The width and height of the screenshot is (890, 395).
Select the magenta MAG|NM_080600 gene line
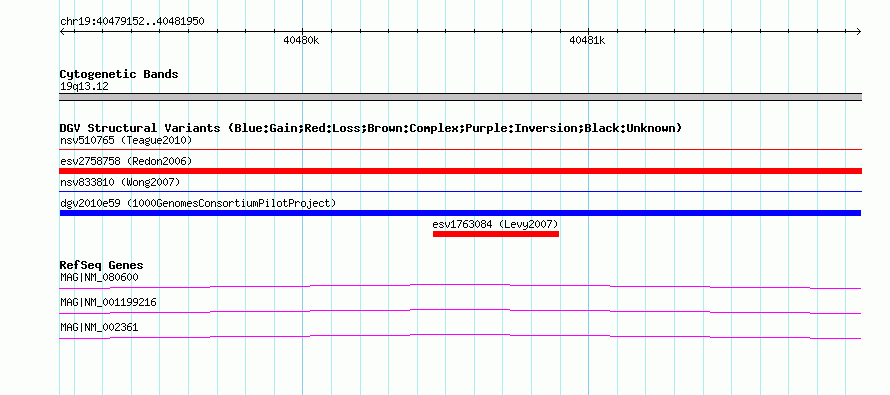click(460, 287)
